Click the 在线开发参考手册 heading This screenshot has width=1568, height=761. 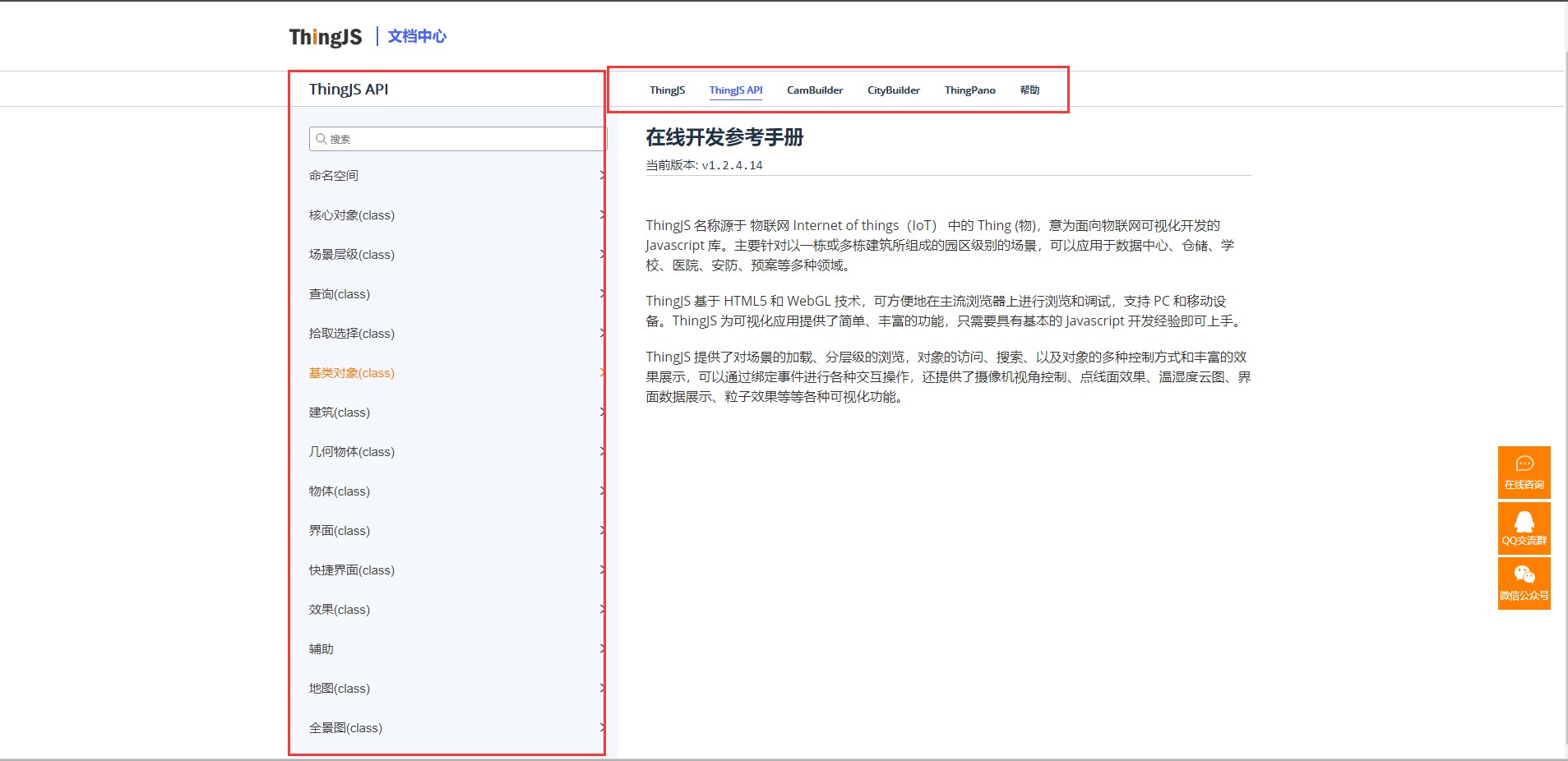(724, 137)
